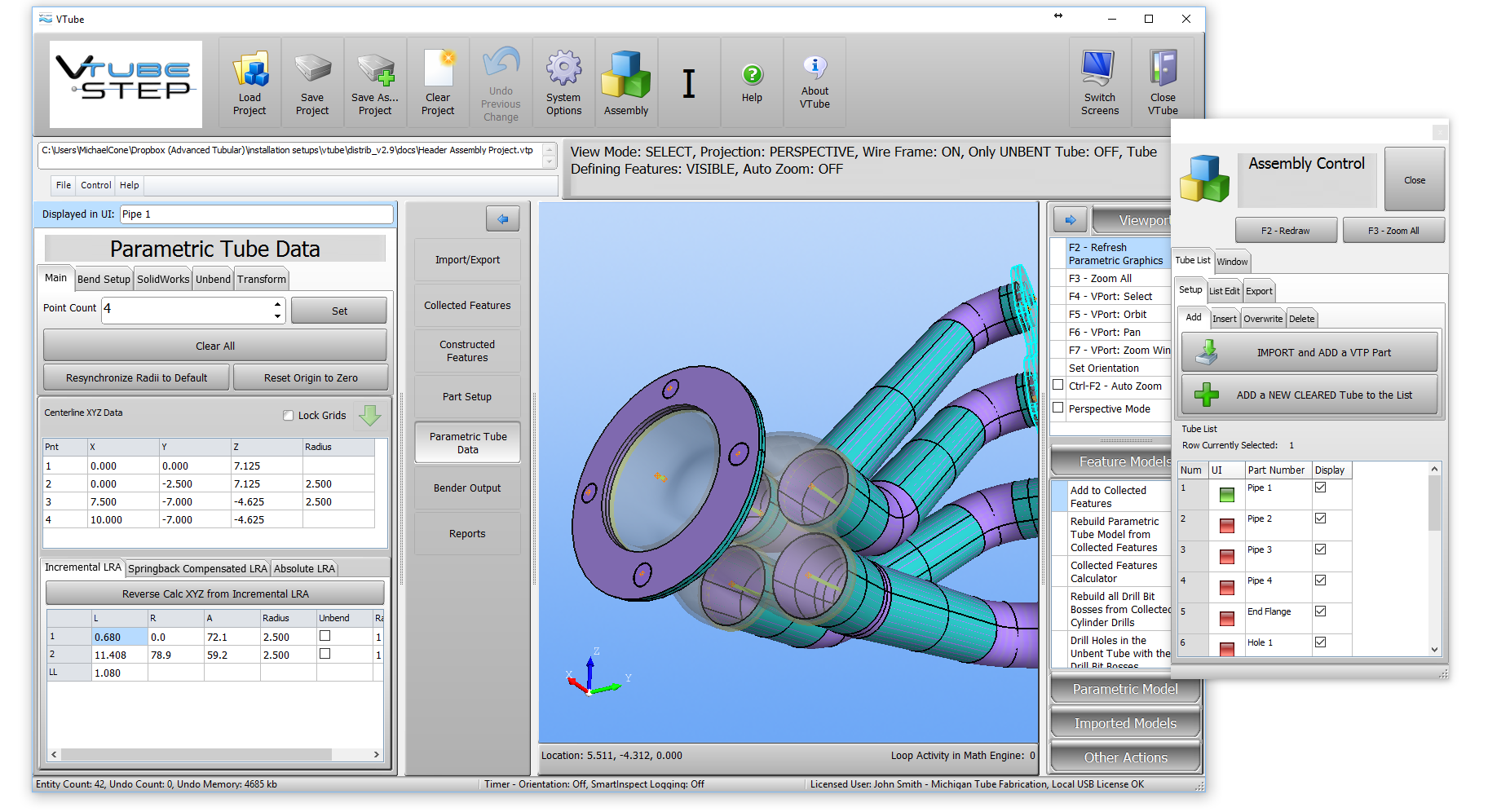Expand the Other Actions section
The height and width of the screenshot is (812, 1510).
coord(1125,757)
